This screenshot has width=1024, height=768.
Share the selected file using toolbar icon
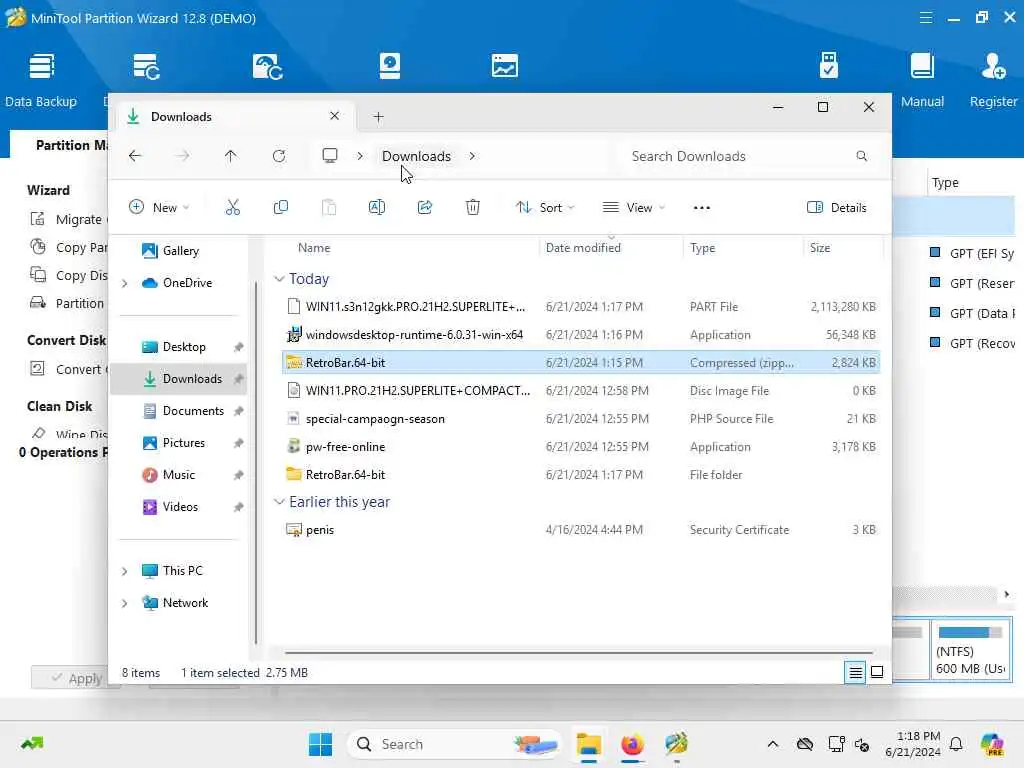pos(424,208)
